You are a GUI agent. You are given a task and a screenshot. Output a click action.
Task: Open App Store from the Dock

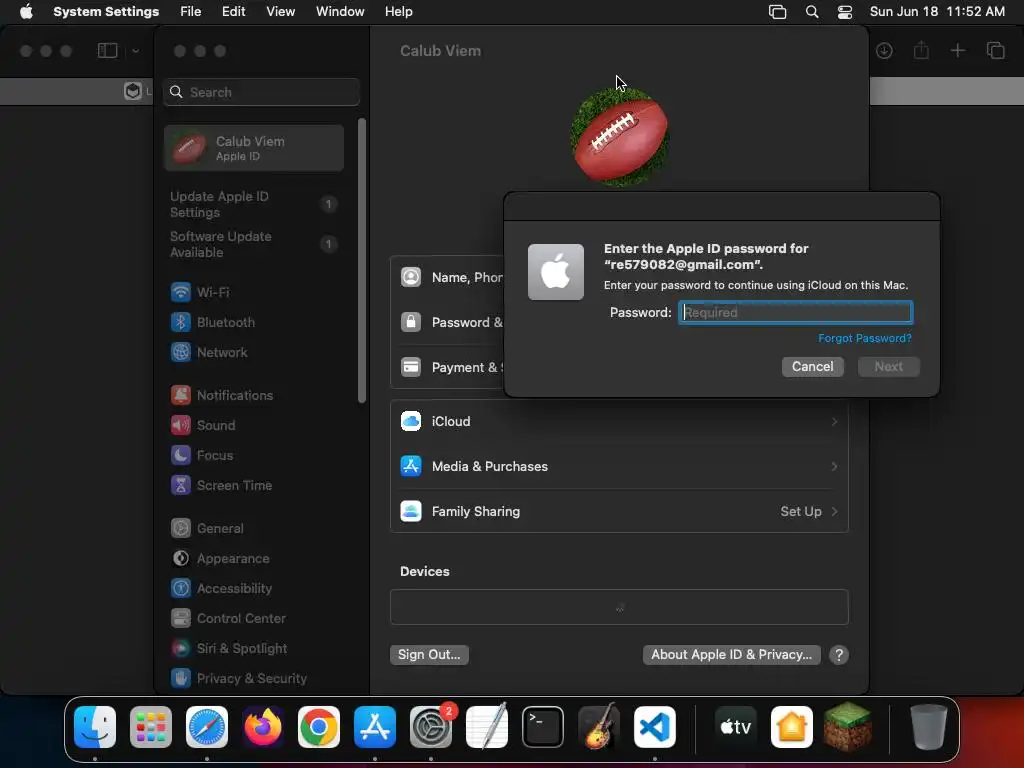(375, 727)
